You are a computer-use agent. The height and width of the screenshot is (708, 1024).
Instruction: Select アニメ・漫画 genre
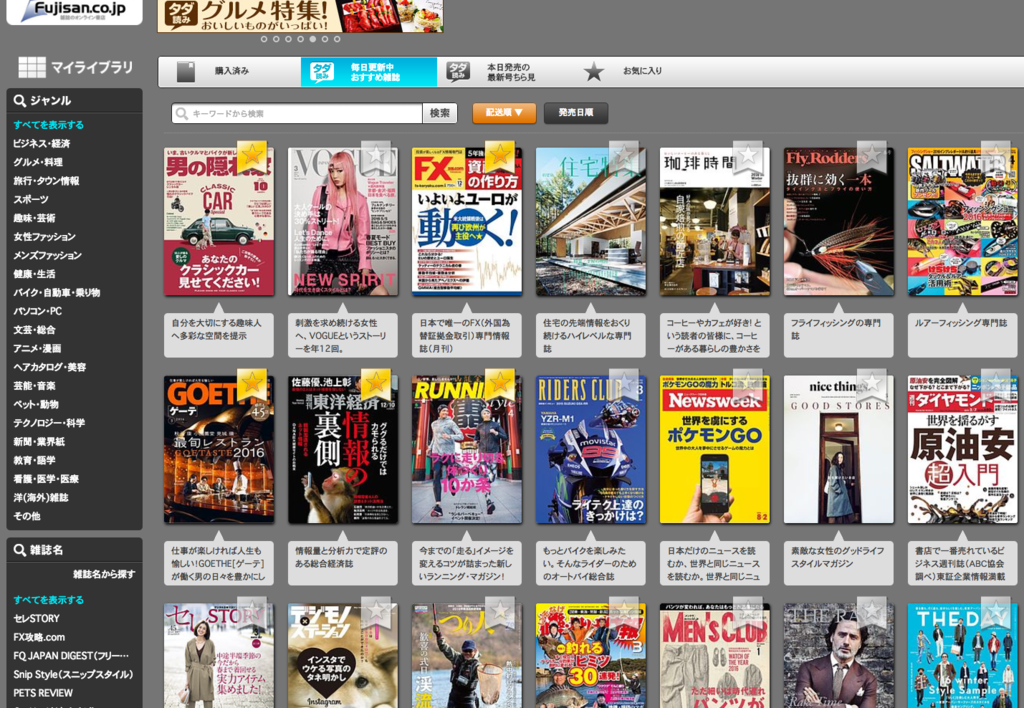point(37,349)
